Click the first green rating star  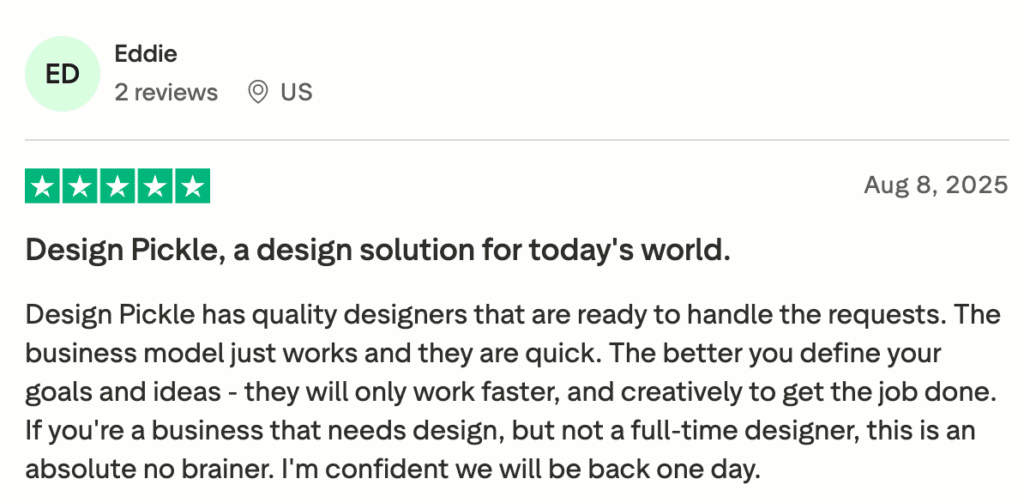click(43, 186)
